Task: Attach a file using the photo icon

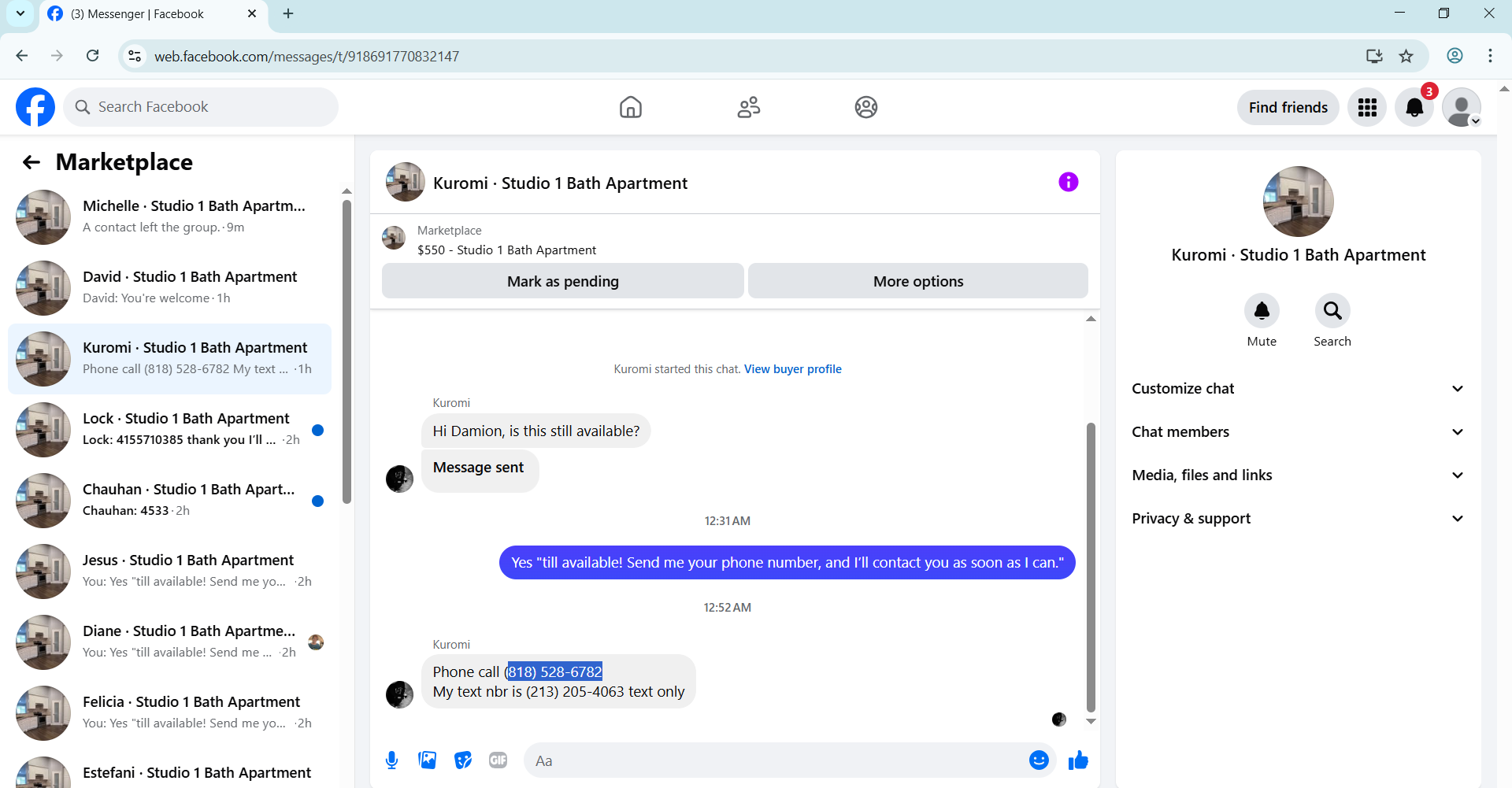Action: tap(428, 760)
